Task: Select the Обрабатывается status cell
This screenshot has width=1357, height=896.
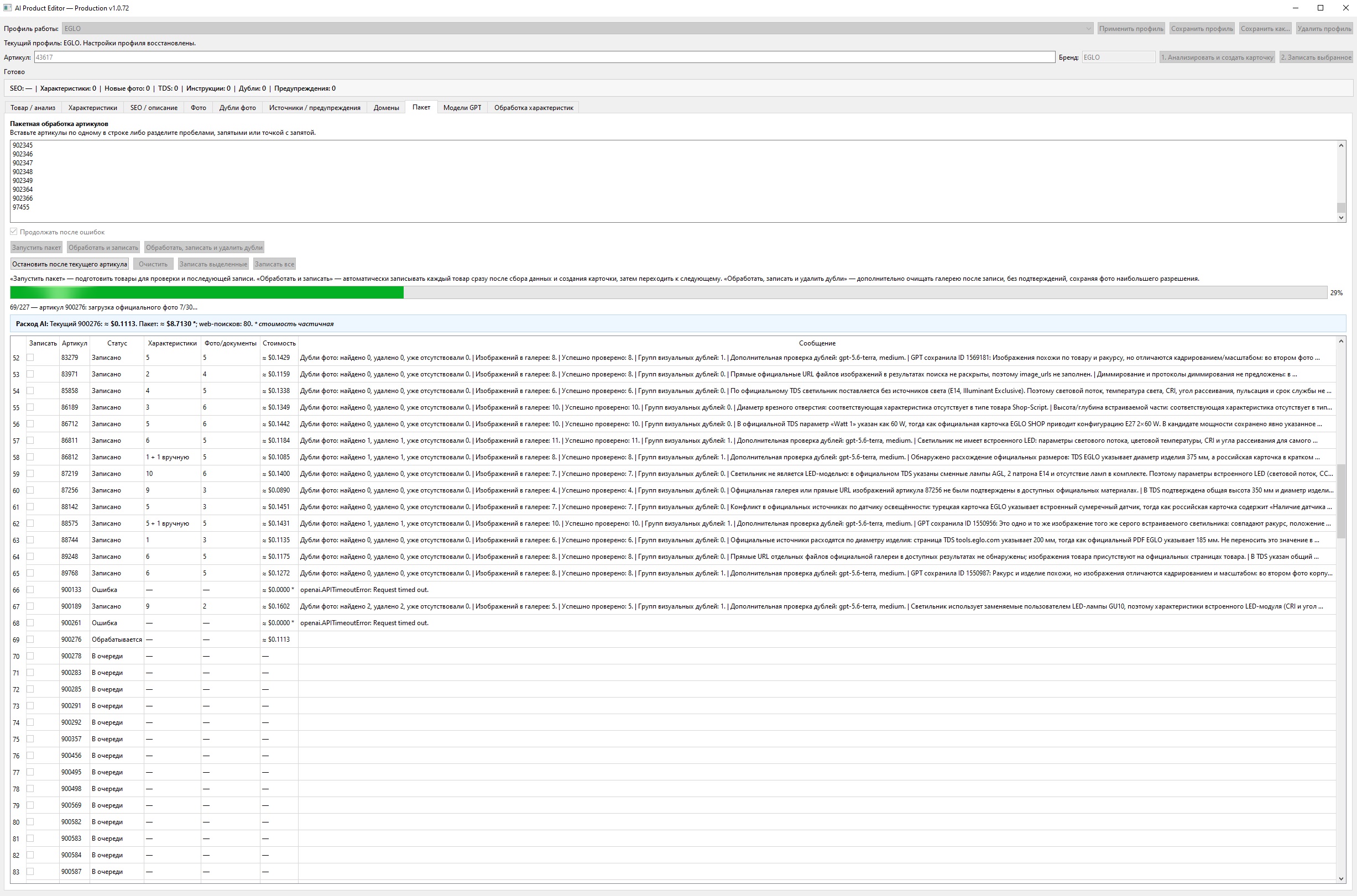Action: [x=117, y=640]
